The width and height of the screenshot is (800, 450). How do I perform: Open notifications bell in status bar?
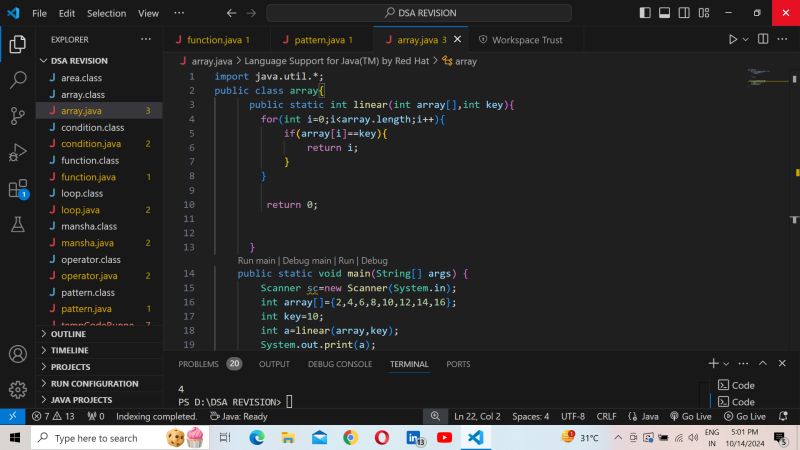click(x=783, y=416)
